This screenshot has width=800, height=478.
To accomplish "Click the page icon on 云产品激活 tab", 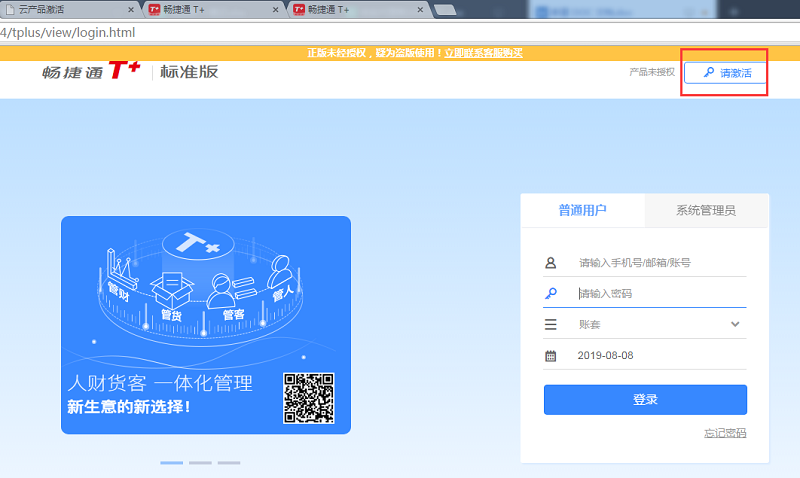I will click(x=10, y=9).
